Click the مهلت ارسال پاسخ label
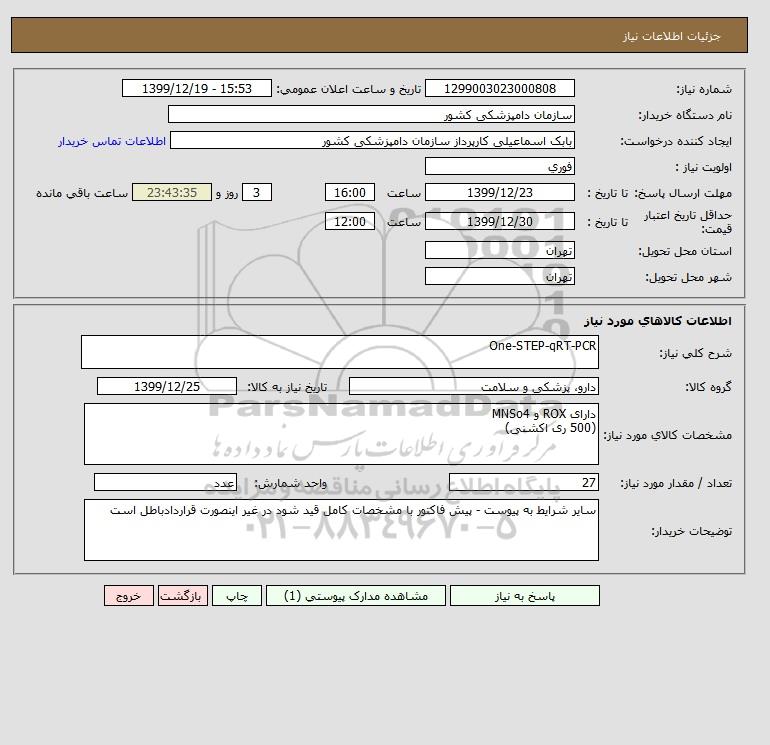770x745 pixels. [x=684, y=193]
